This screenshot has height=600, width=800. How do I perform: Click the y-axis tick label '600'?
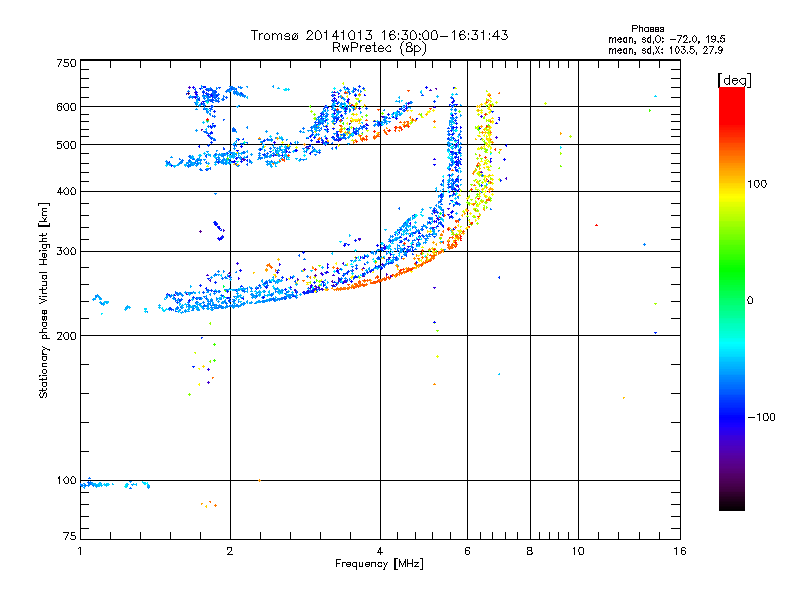pyautogui.click(x=66, y=107)
